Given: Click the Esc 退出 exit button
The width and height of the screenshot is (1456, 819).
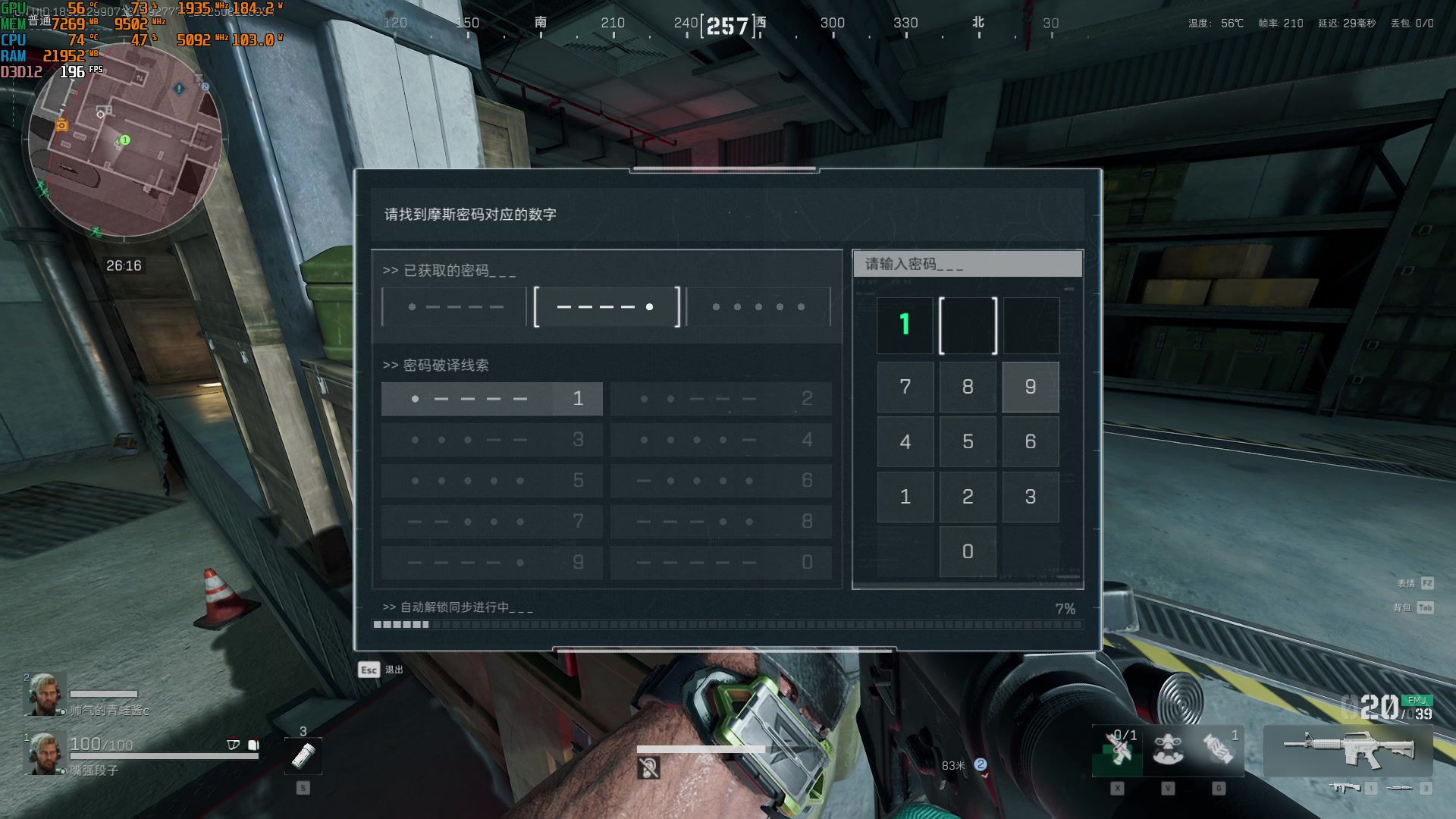Looking at the screenshot, I should [381, 670].
